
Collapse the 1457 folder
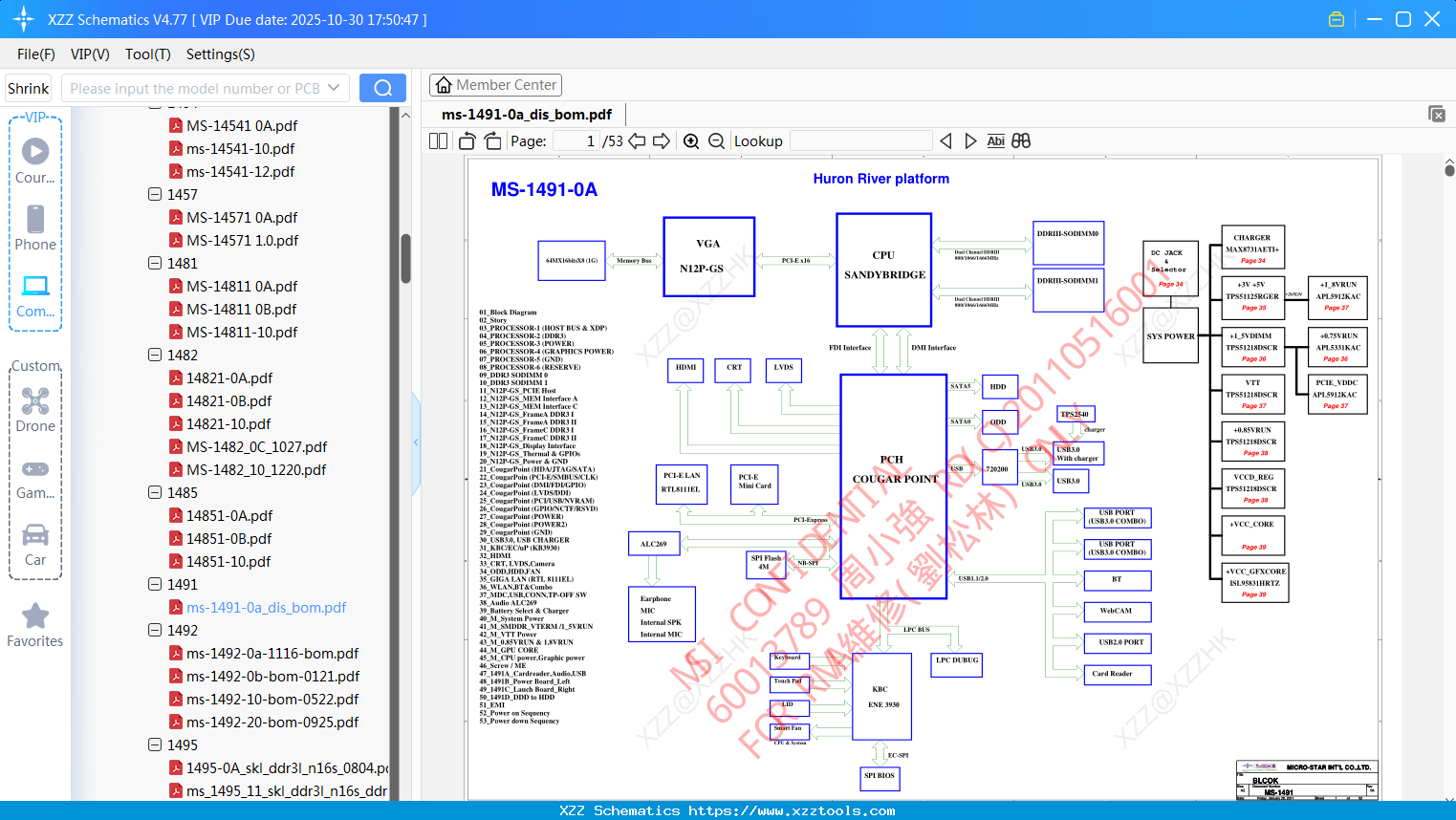point(155,194)
